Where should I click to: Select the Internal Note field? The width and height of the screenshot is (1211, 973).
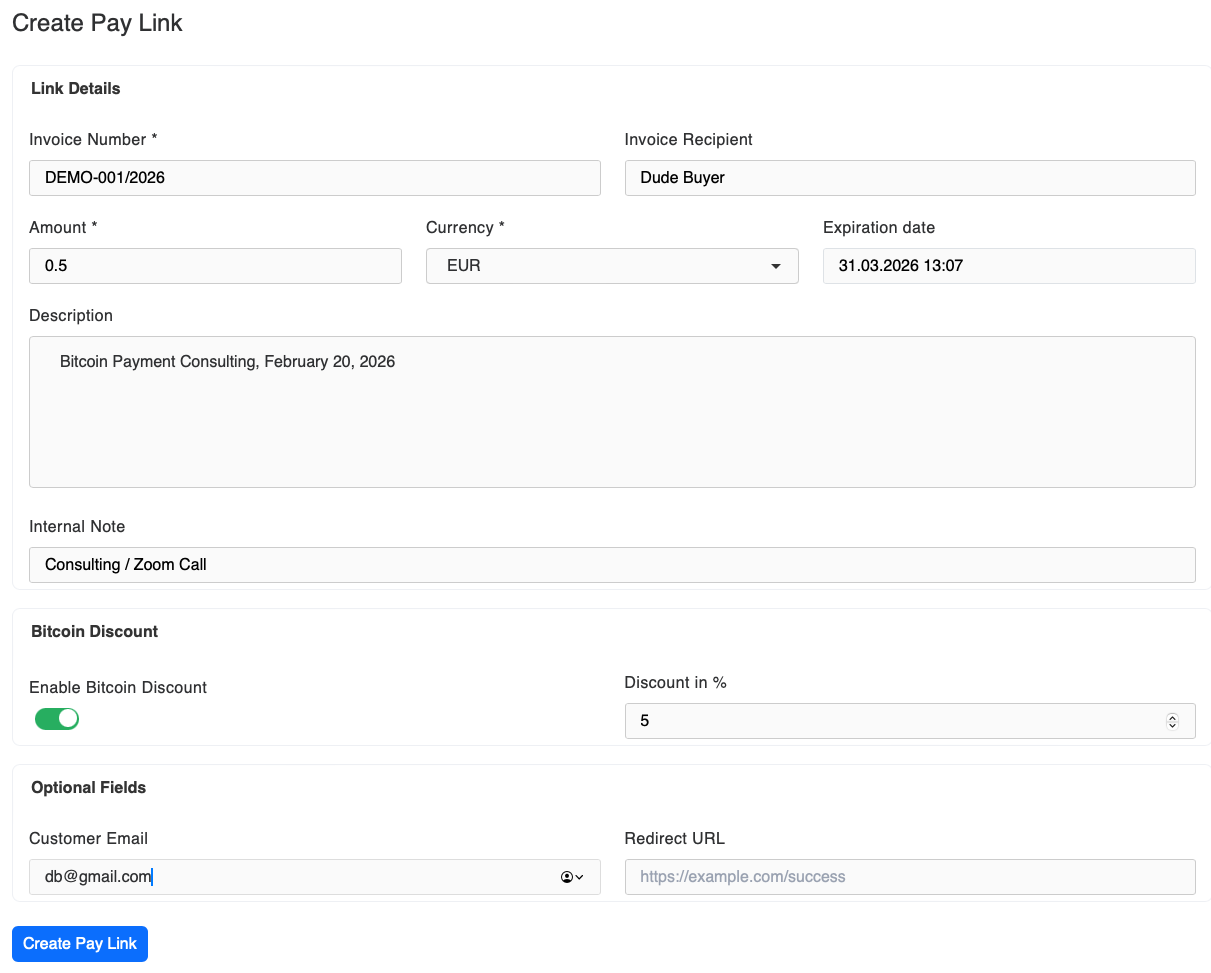[612, 564]
